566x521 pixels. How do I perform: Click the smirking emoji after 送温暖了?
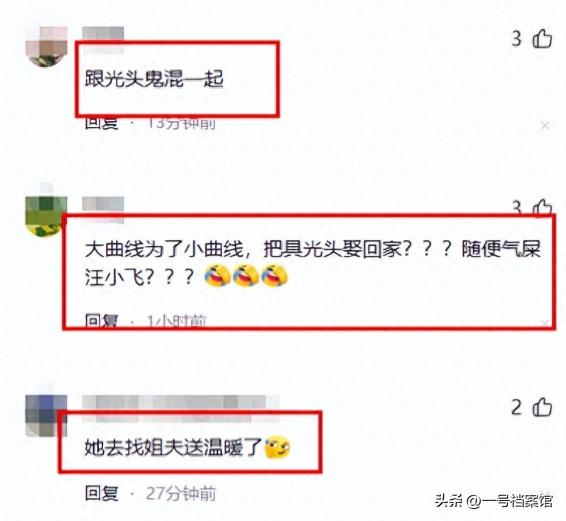pos(277,448)
